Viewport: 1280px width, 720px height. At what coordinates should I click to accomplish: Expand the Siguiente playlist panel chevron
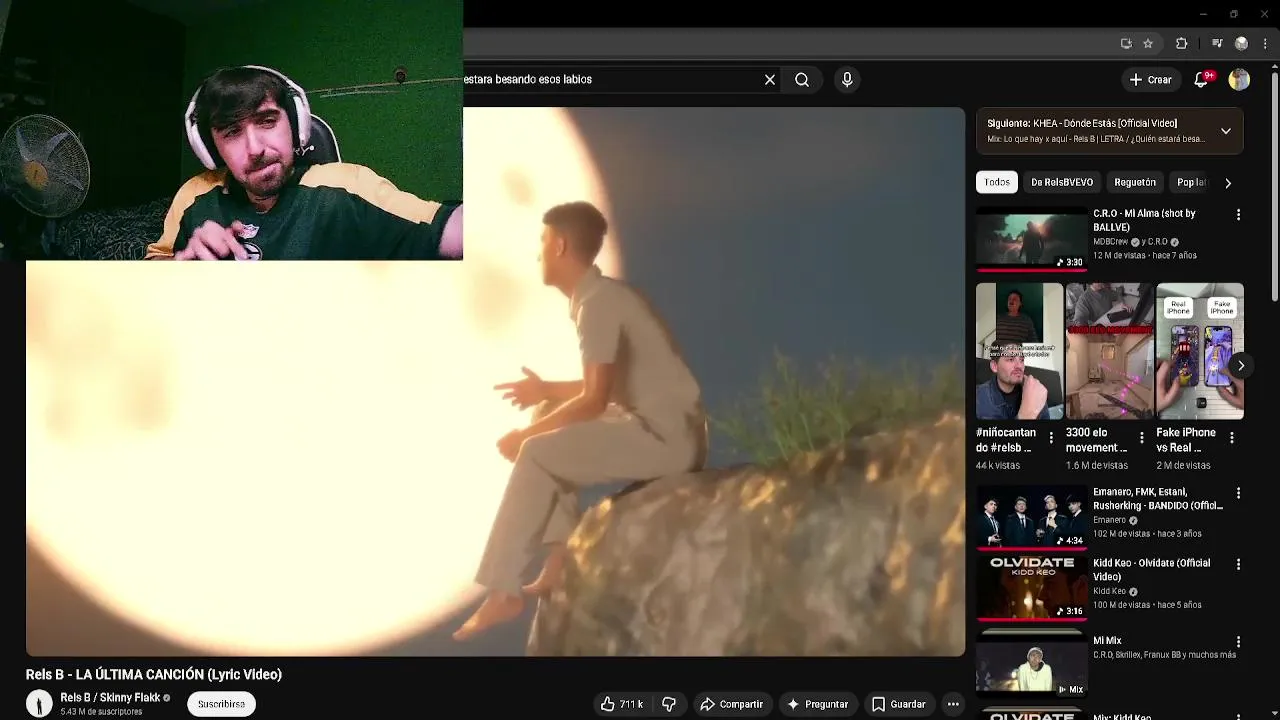point(1225,131)
